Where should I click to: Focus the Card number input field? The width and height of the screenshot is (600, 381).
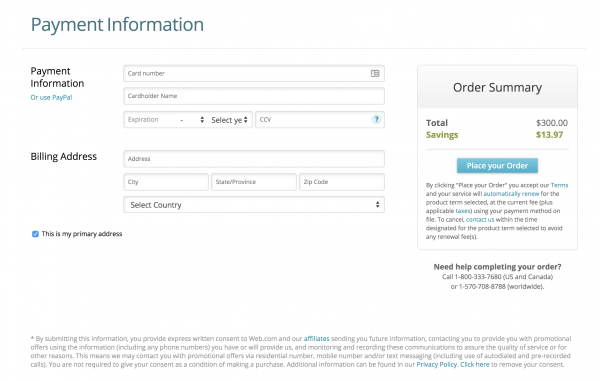tap(254, 73)
